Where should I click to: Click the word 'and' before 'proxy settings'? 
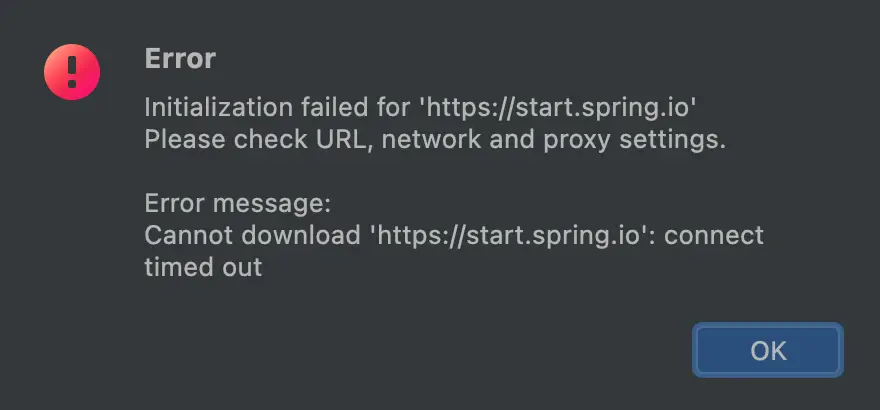tap(512, 140)
